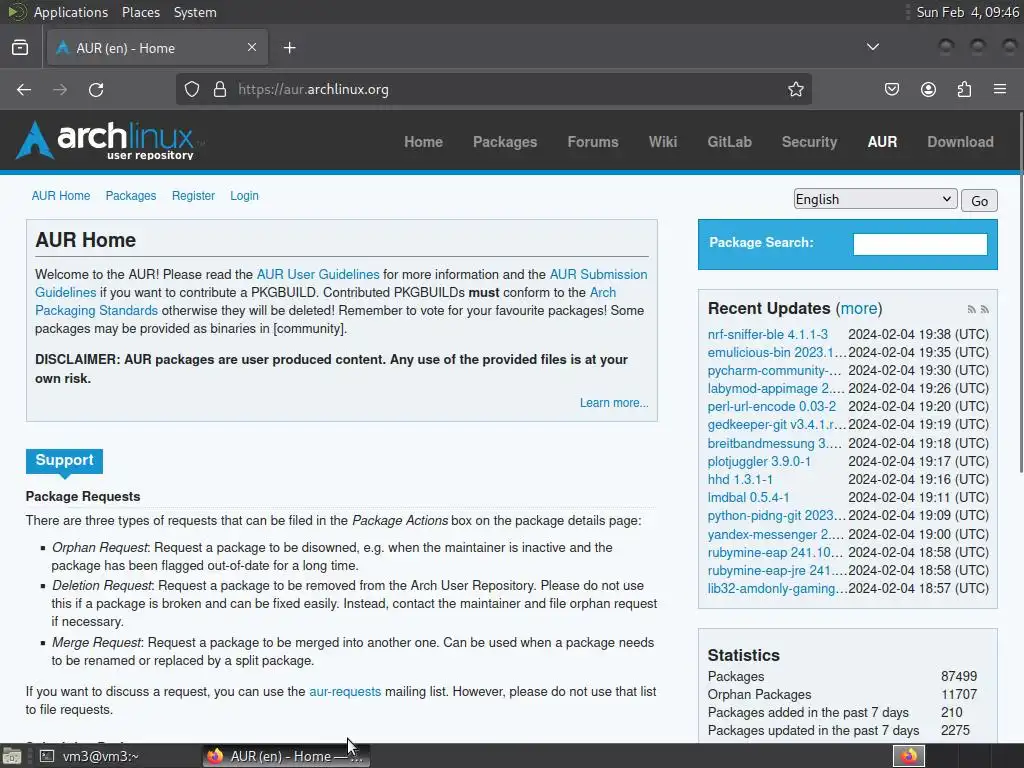Open the first Recent Updates RSS feed icon

972,310
